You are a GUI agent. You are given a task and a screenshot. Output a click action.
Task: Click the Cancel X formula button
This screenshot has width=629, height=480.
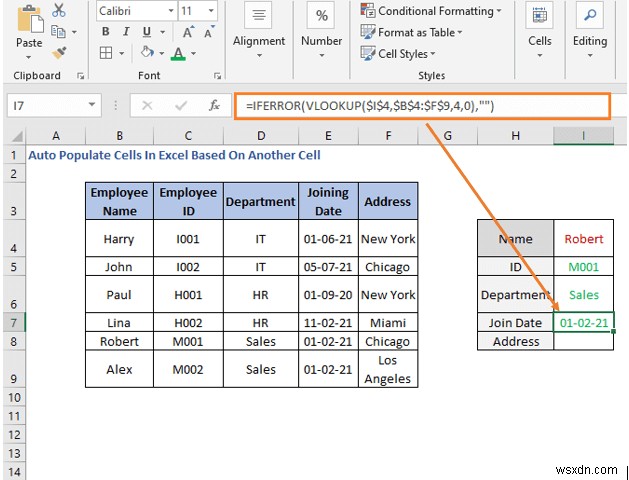click(x=147, y=106)
